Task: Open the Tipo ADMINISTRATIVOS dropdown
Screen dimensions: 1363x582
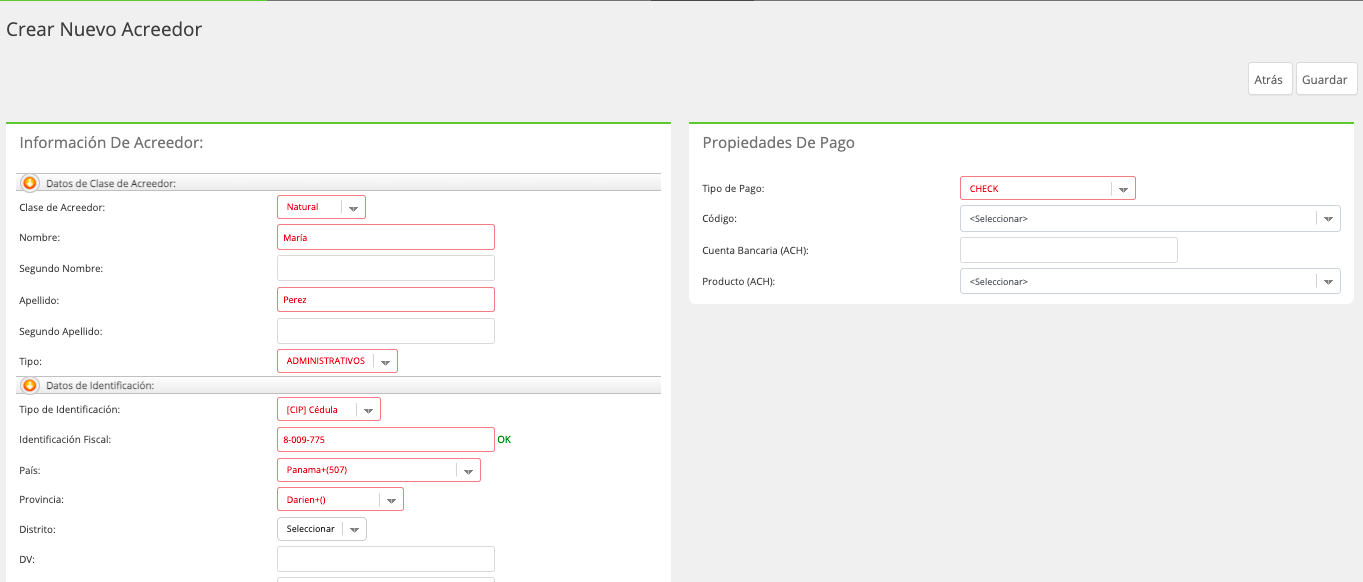Action: pyautogui.click(x=337, y=361)
